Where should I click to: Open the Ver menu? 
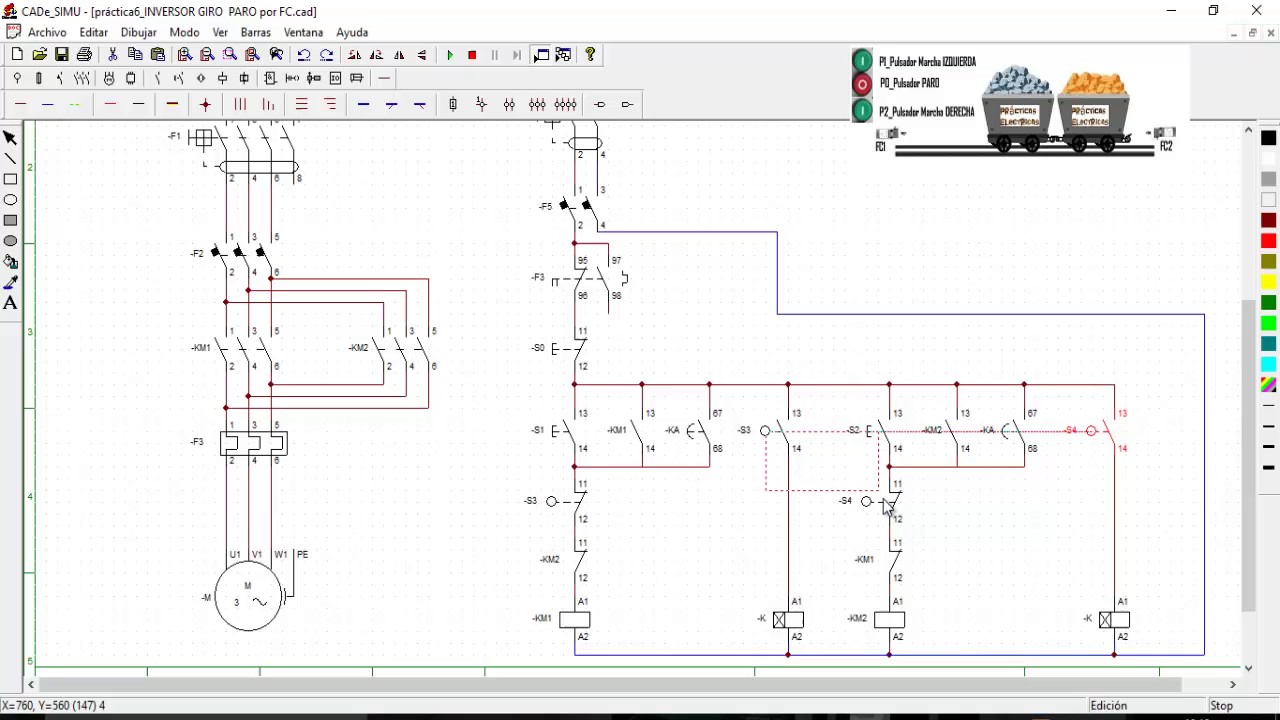tap(220, 32)
